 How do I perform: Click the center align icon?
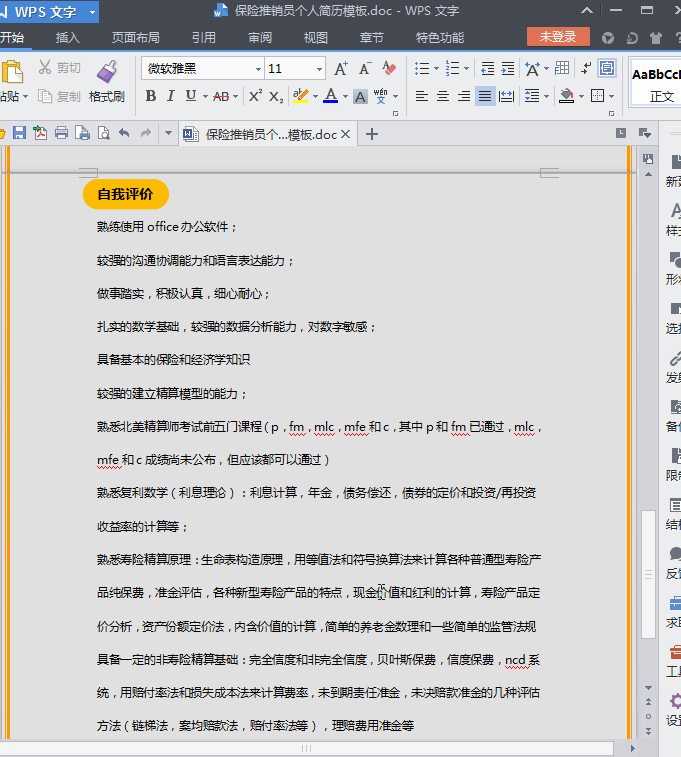[442, 96]
